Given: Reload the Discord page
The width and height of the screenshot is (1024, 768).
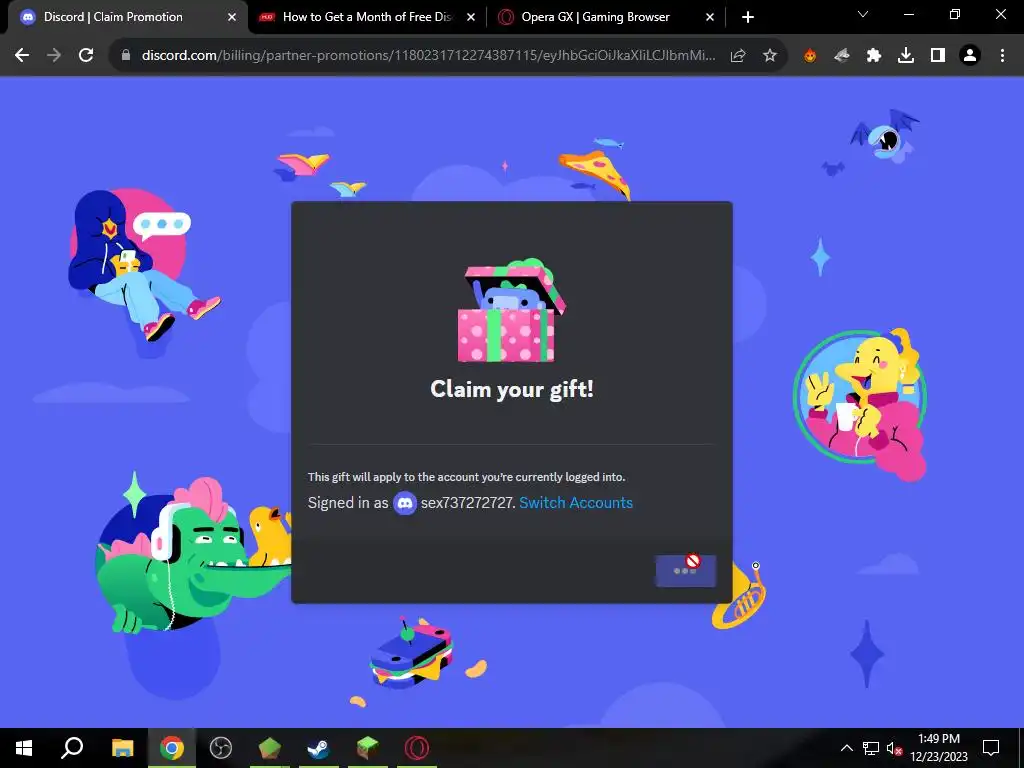Looking at the screenshot, I should pos(86,56).
